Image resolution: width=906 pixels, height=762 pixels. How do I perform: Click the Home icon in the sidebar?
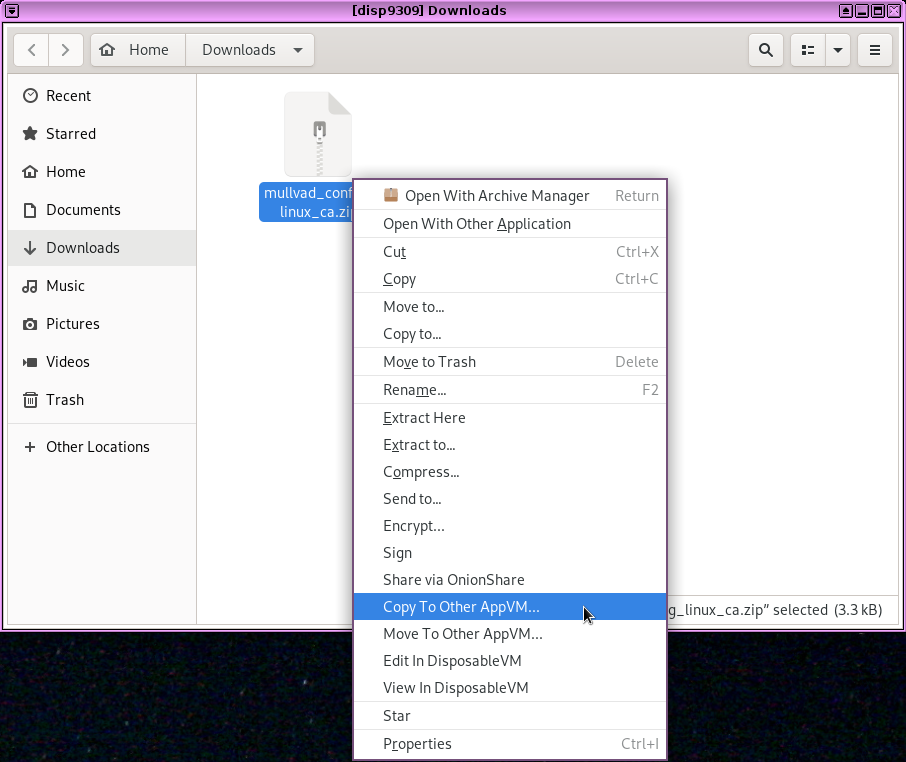click(x=30, y=172)
